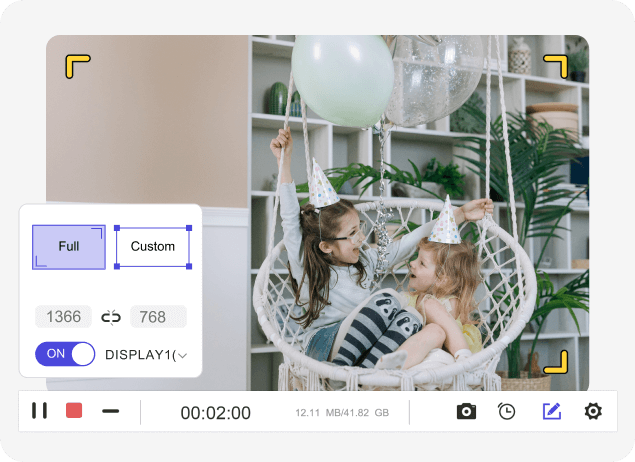Select Full screen recording area

tap(69, 246)
